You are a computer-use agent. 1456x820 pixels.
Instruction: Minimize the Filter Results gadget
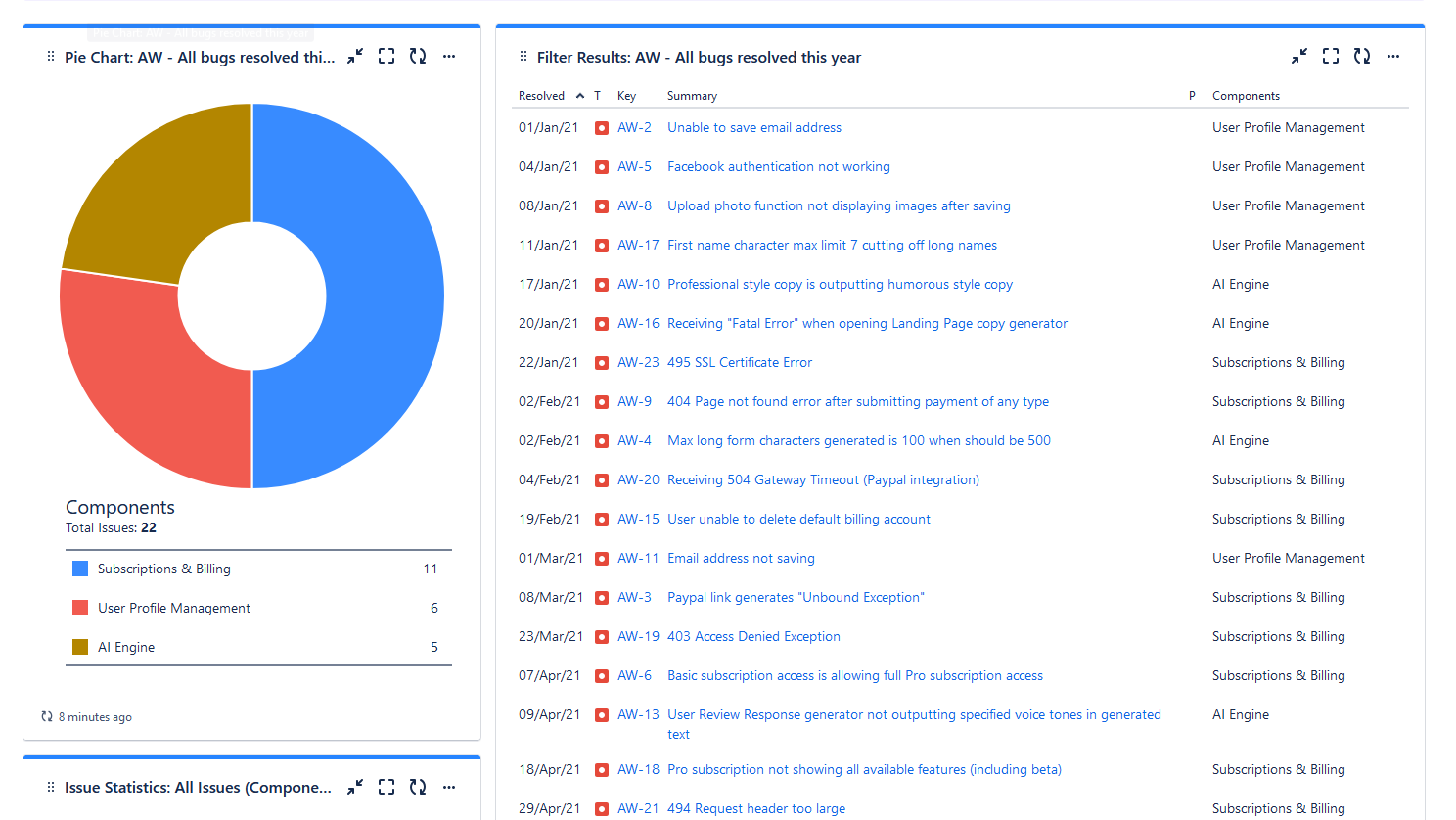[x=1299, y=56]
